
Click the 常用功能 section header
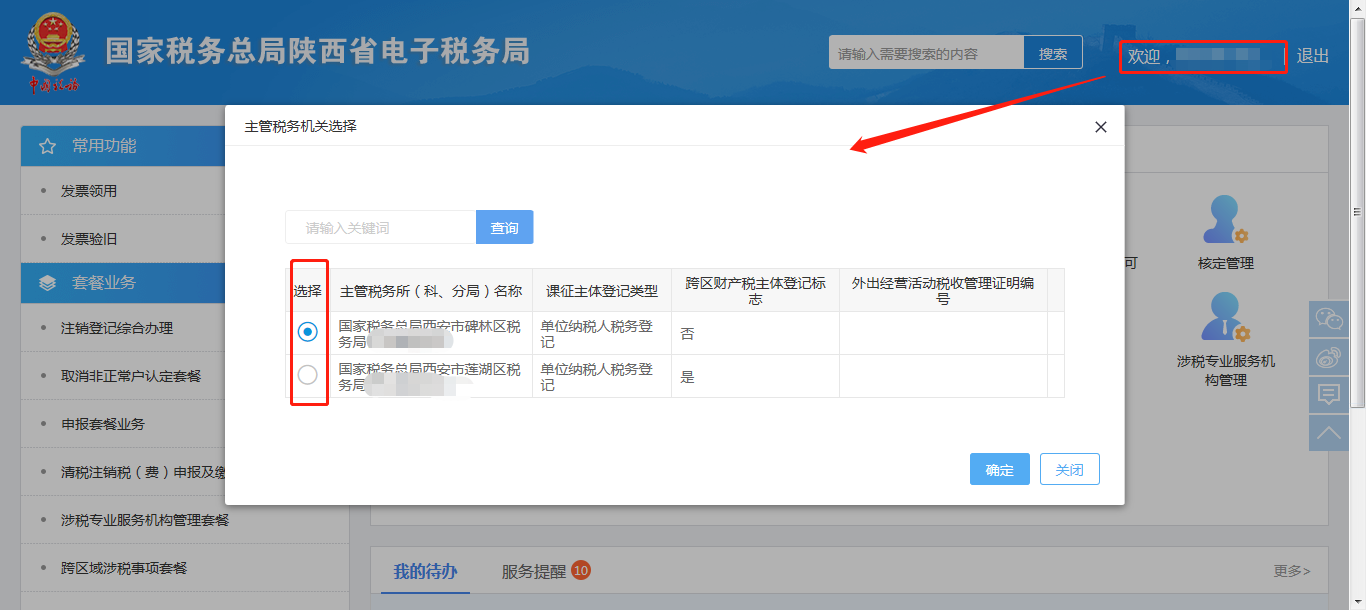122,146
